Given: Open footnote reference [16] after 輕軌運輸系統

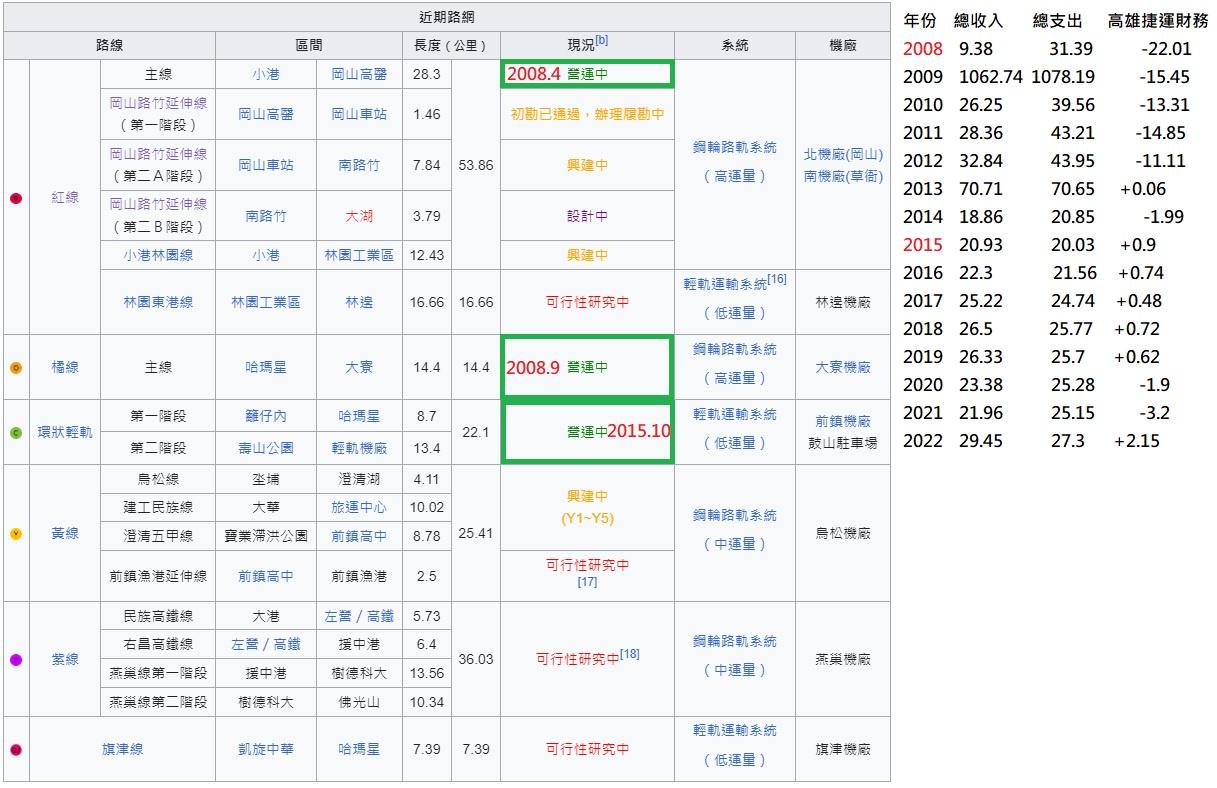Looking at the screenshot, I should click(777, 279).
